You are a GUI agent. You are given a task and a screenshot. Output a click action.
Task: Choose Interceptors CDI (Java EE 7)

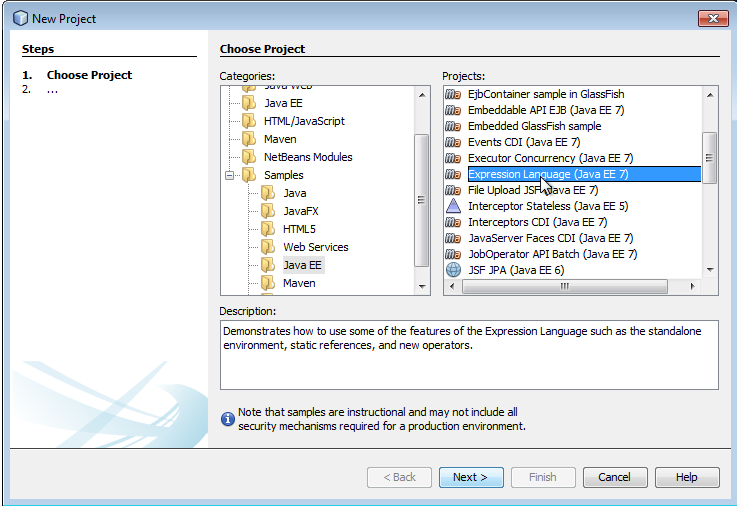537,222
